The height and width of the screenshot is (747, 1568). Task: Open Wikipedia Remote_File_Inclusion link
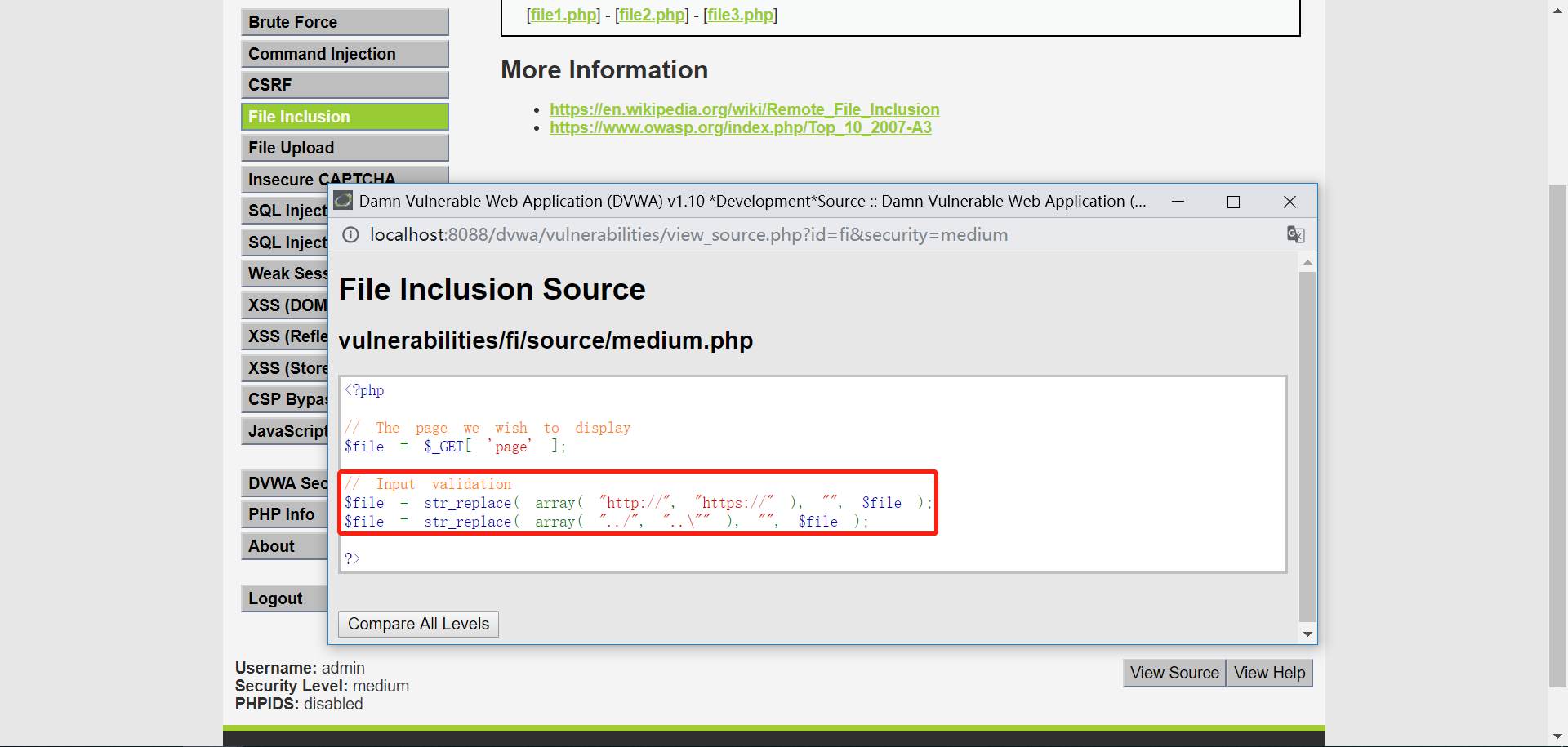(x=745, y=109)
